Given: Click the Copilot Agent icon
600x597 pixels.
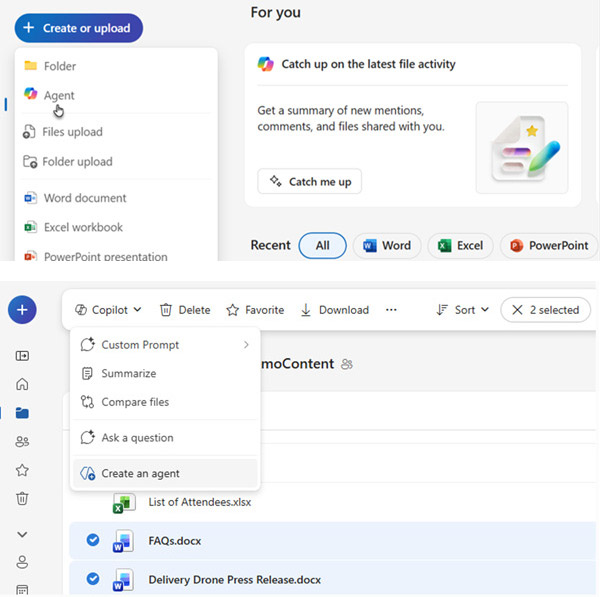Looking at the screenshot, I should [31, 94].
